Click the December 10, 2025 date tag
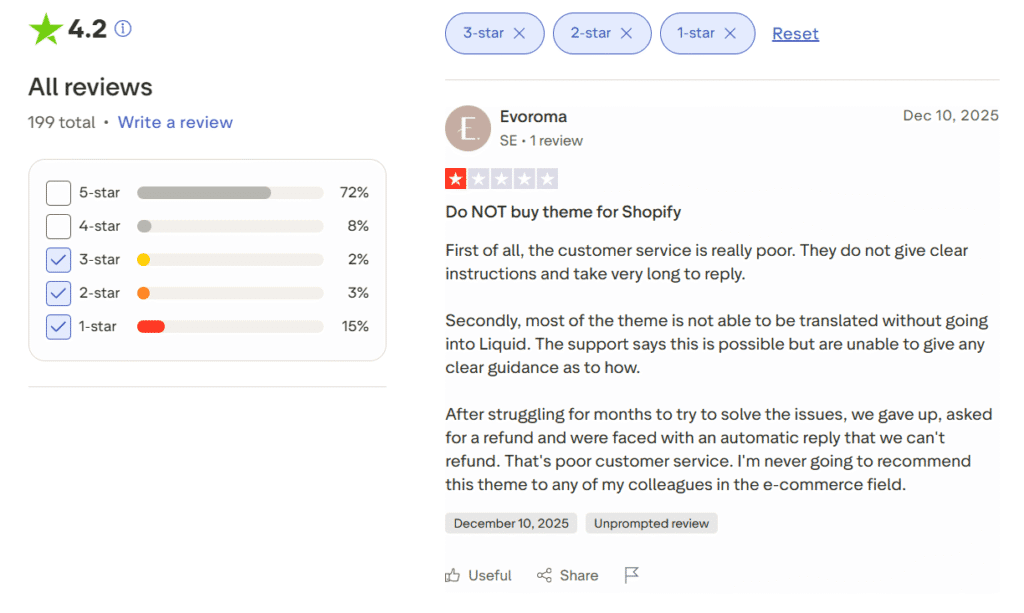The height and width of the screenshot is (613, 1024). [x=511, y=523]
